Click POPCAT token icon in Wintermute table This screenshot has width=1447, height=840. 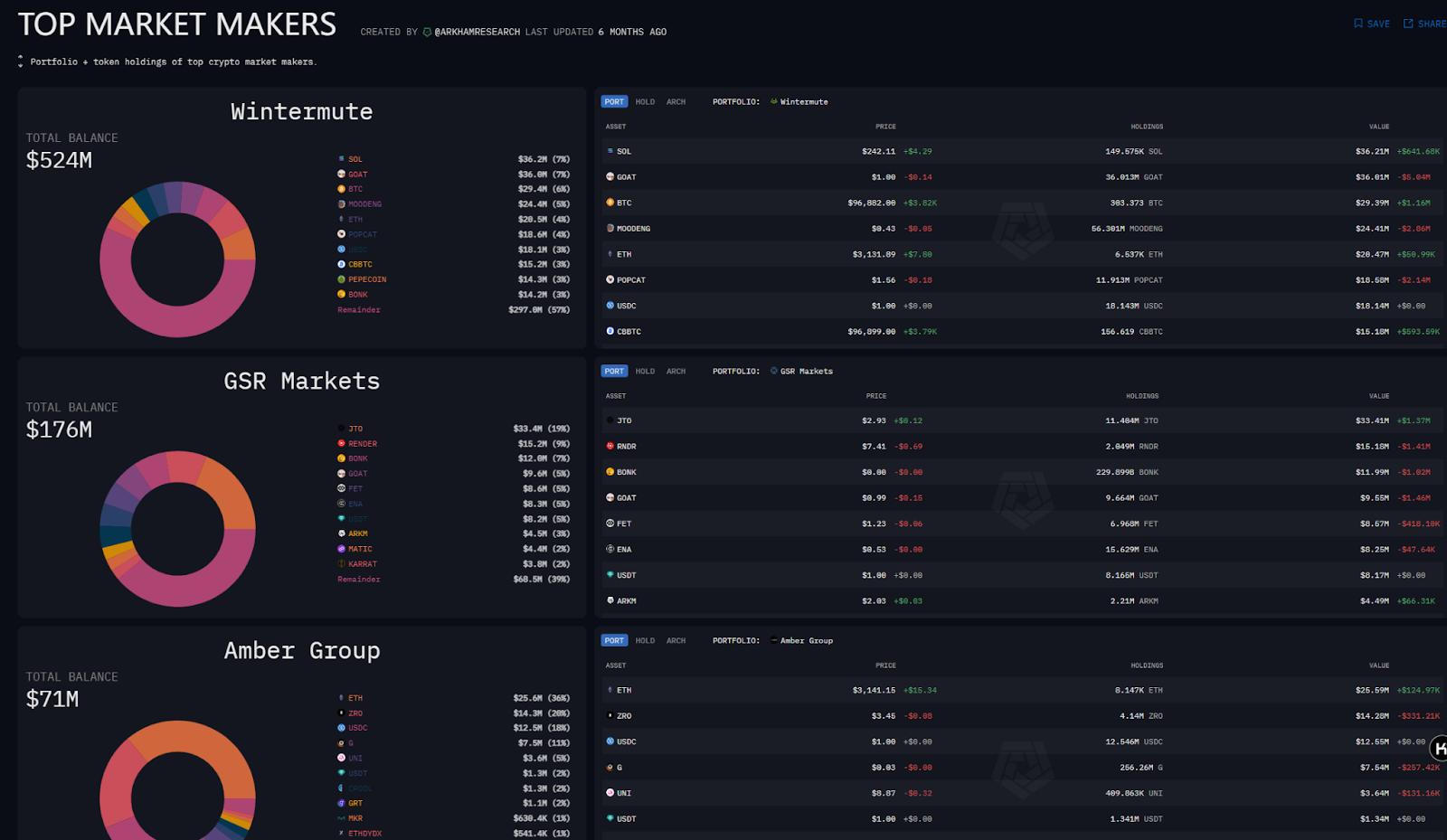[x=610, y=279]
